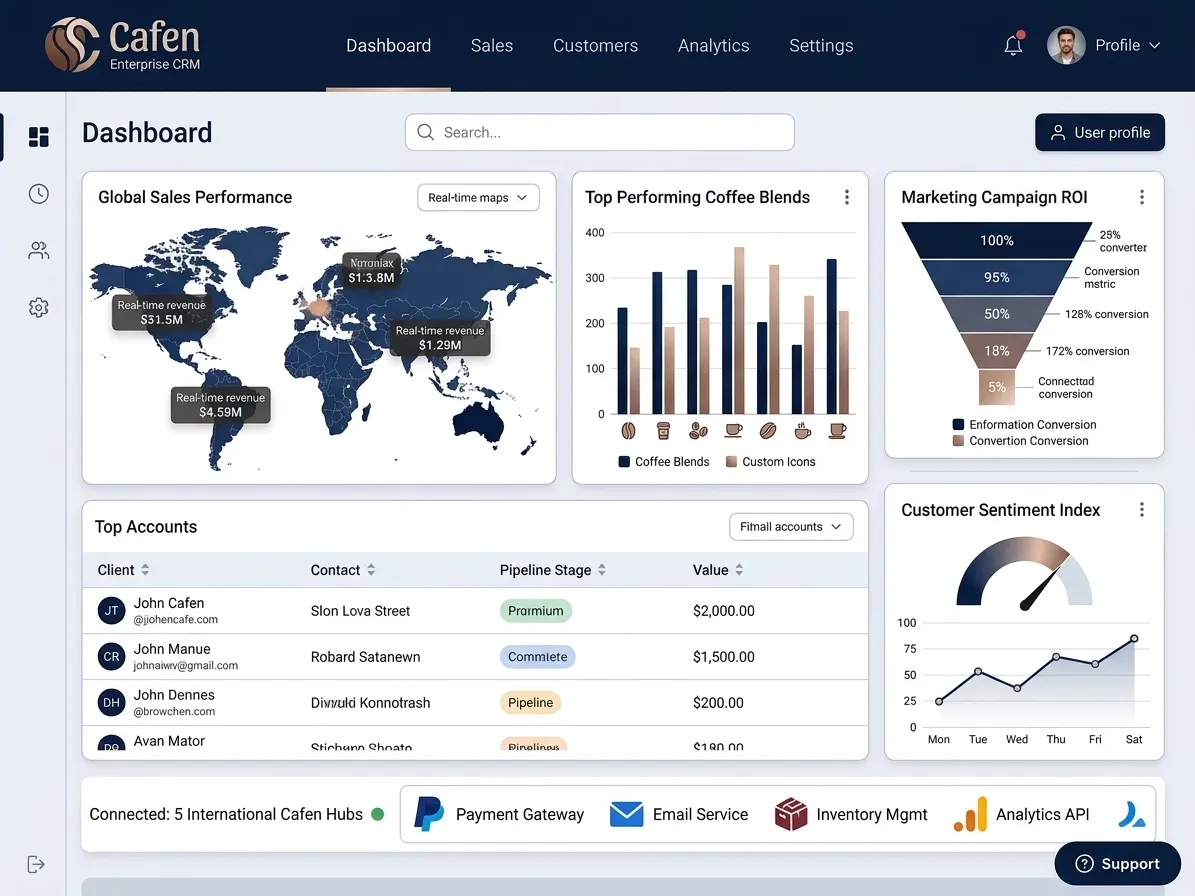
Task: Switch to the Sales tab
Action: (492, 46)
